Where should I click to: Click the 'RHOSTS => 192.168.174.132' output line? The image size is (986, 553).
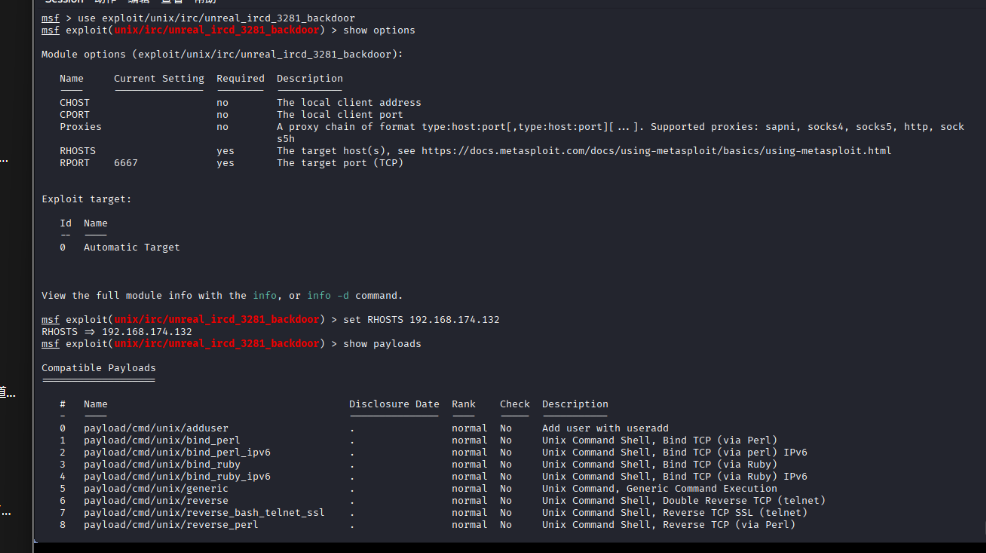click(x=117, y=332)
